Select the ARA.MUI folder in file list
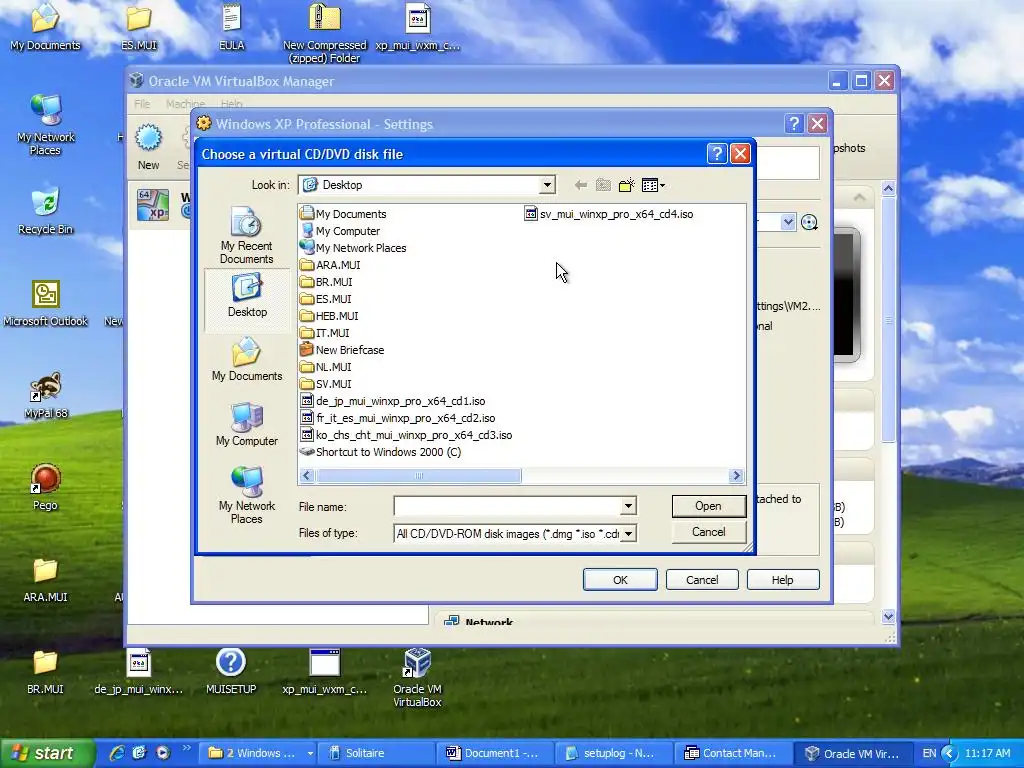 pyautogui.click(x=330, y=265)
